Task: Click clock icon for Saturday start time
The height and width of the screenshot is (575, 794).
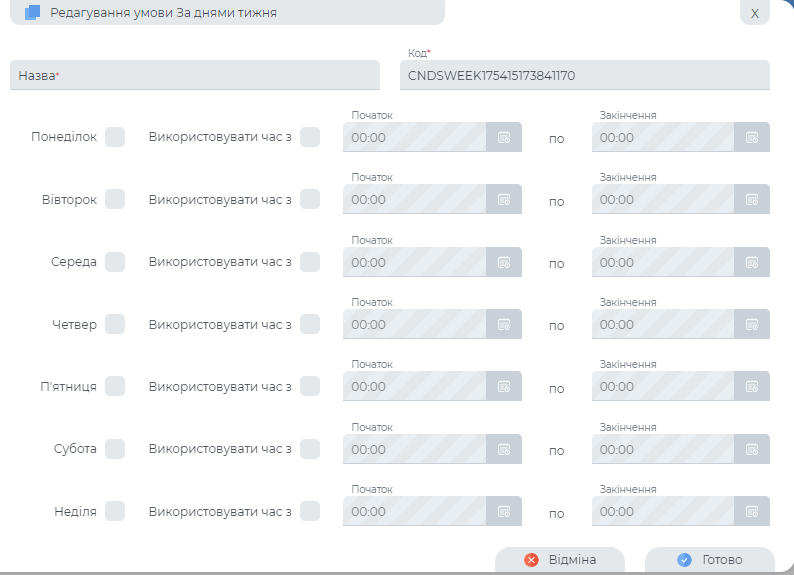Action: 504,449
